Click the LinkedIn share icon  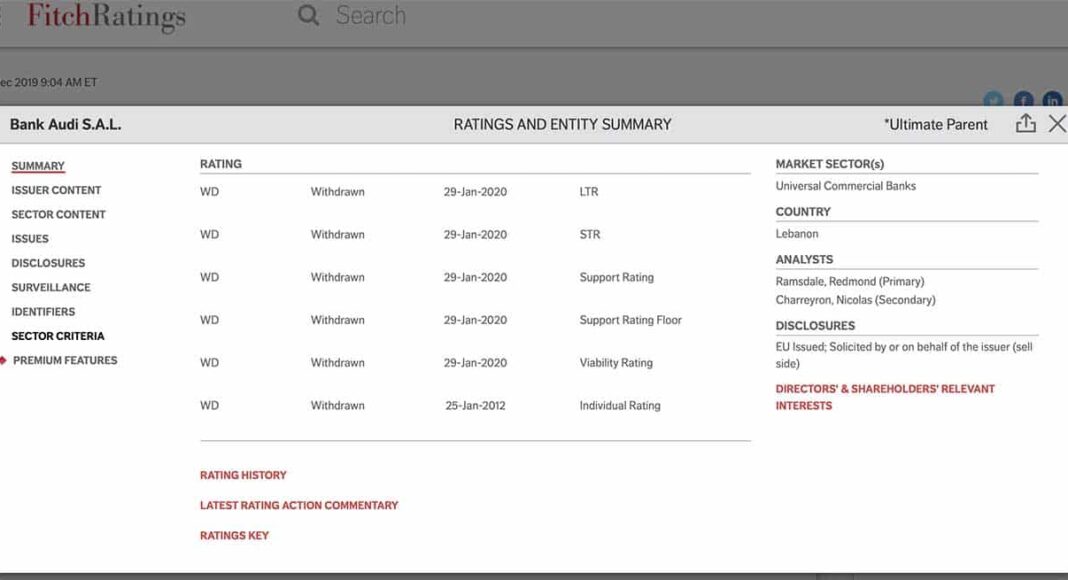[1052, 100]
